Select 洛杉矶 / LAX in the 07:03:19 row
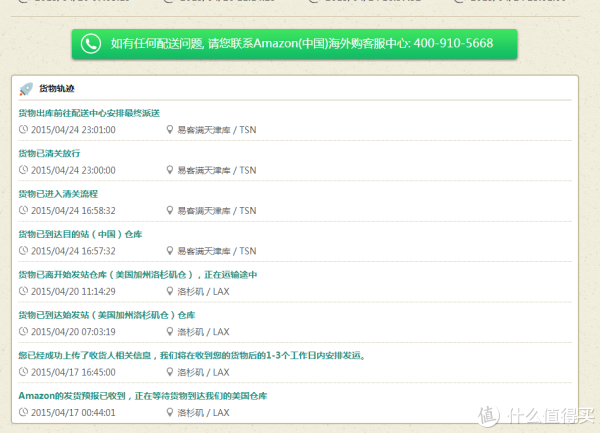 [203, 332]
